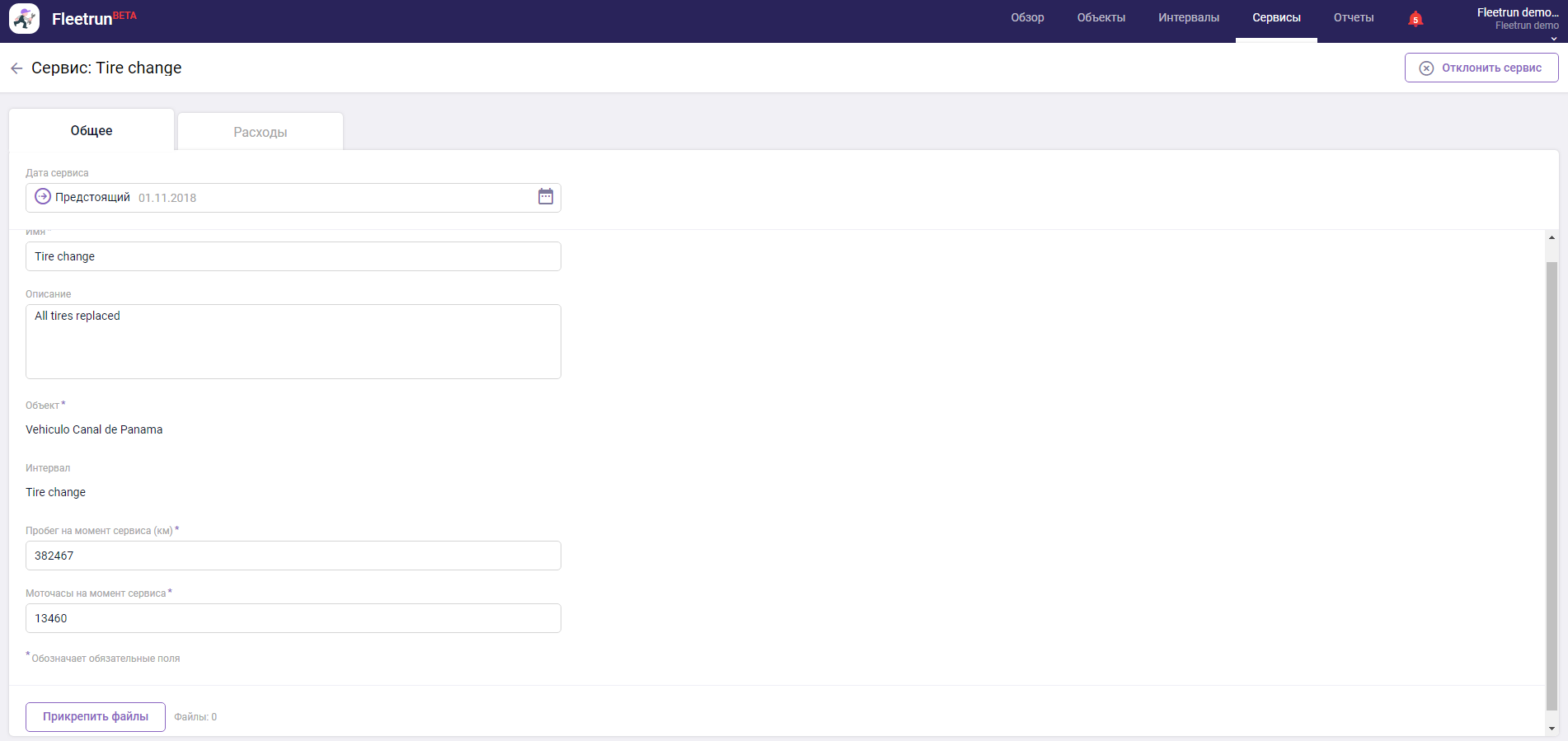Expand the Fleetrun demo account menu

point(1517,20)
